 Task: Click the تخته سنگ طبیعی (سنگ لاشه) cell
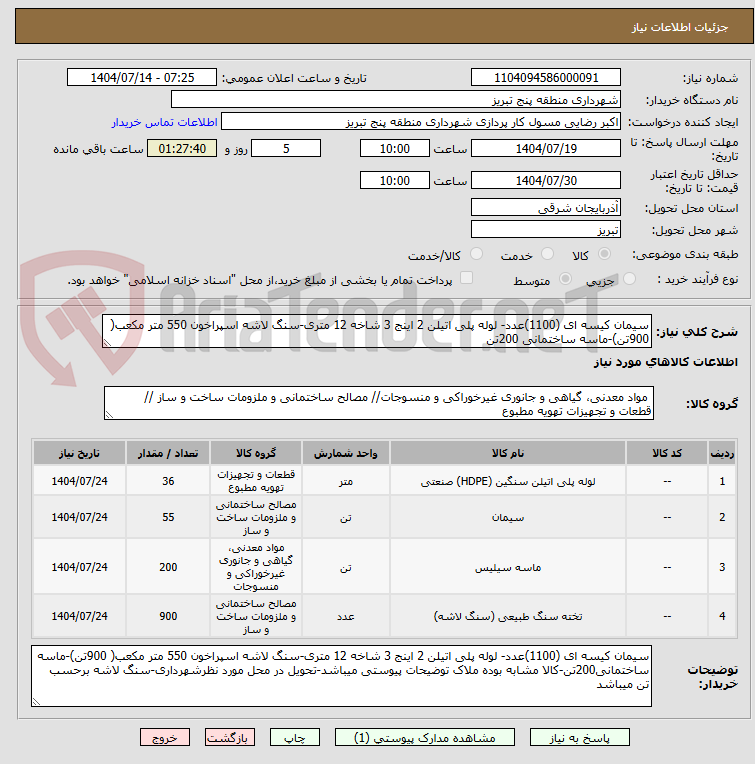coord(508,616)
